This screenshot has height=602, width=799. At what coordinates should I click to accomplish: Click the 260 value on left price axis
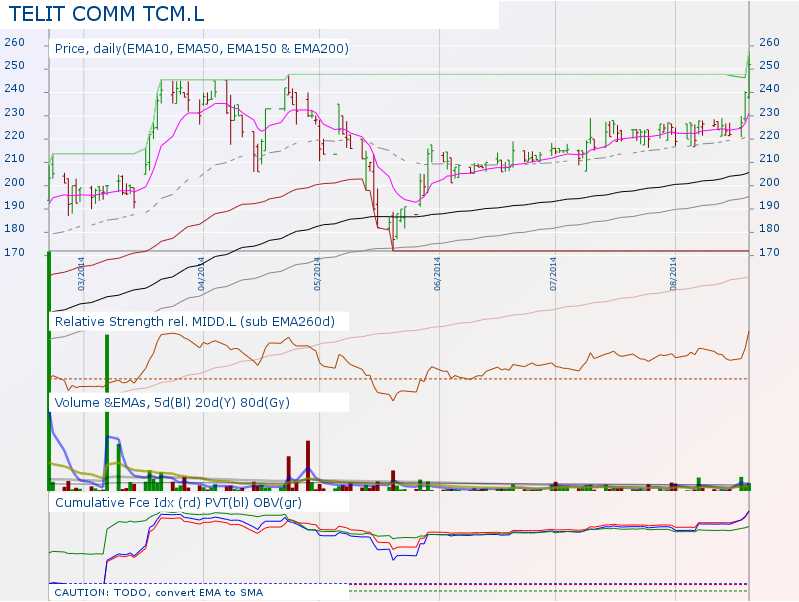14,42
